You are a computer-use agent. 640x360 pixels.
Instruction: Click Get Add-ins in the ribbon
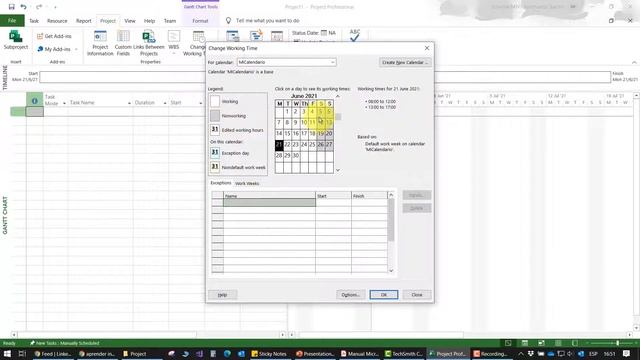54,36
